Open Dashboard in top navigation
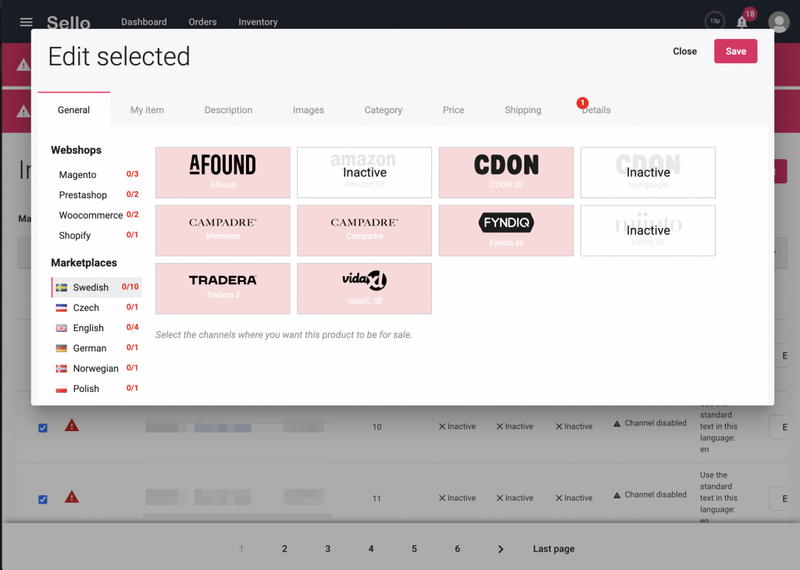The image size is (800, 570). [x=144, y=22]
